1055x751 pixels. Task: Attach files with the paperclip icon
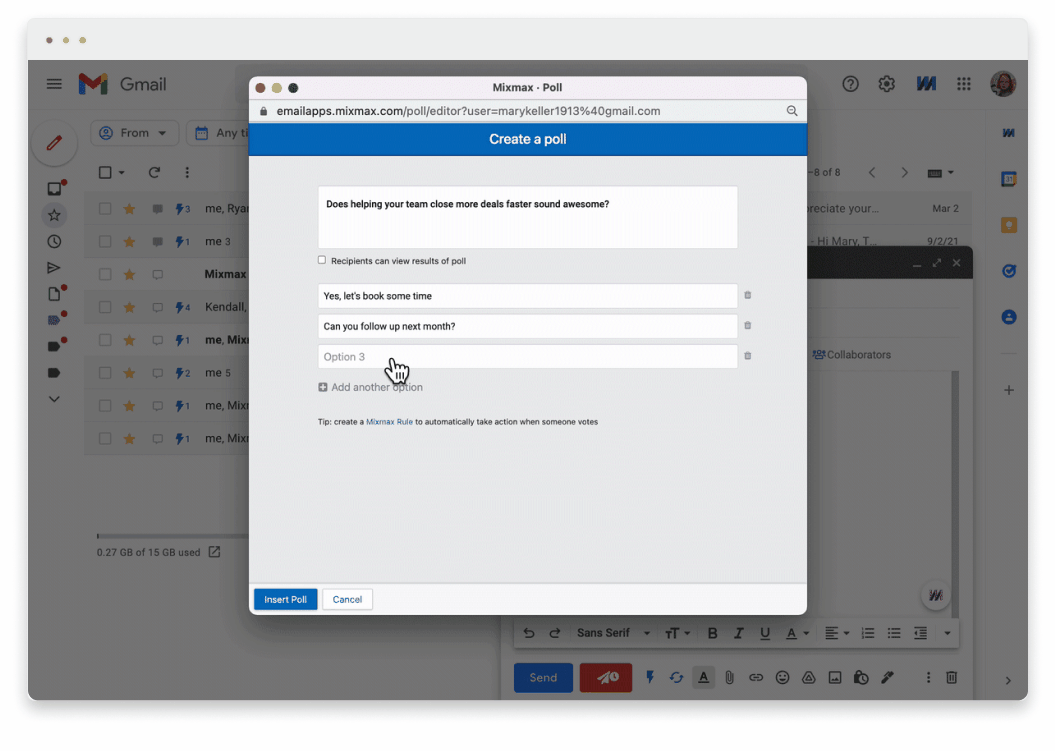tap(729, 678)
